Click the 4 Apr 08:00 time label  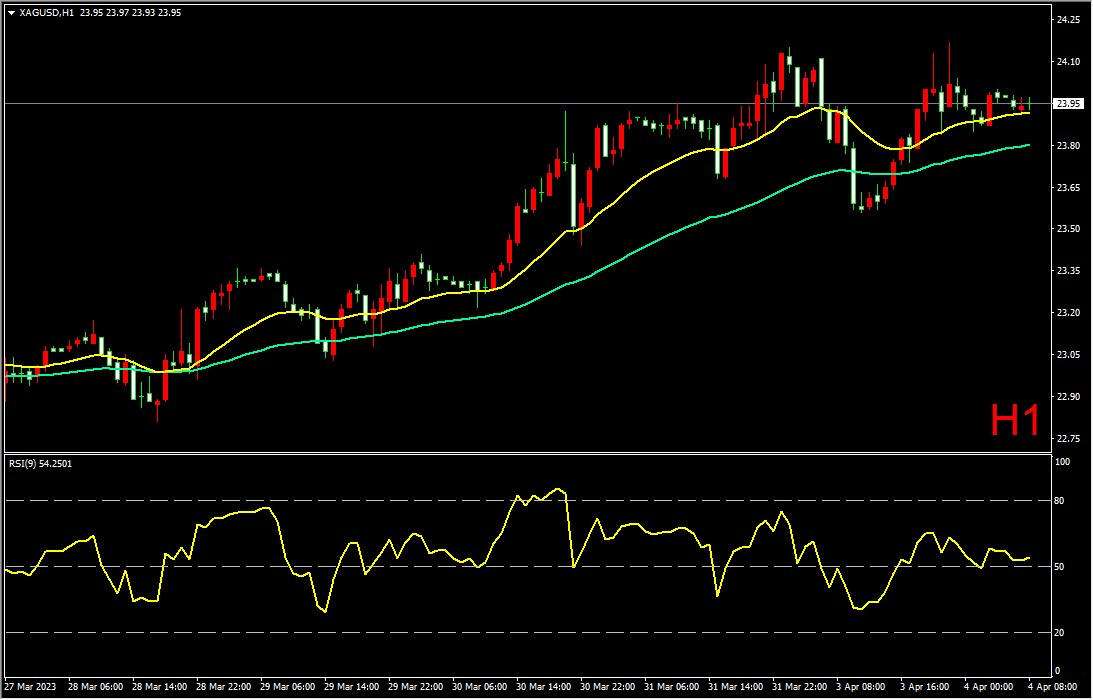pyautogui.click(x=1055, y=686)
